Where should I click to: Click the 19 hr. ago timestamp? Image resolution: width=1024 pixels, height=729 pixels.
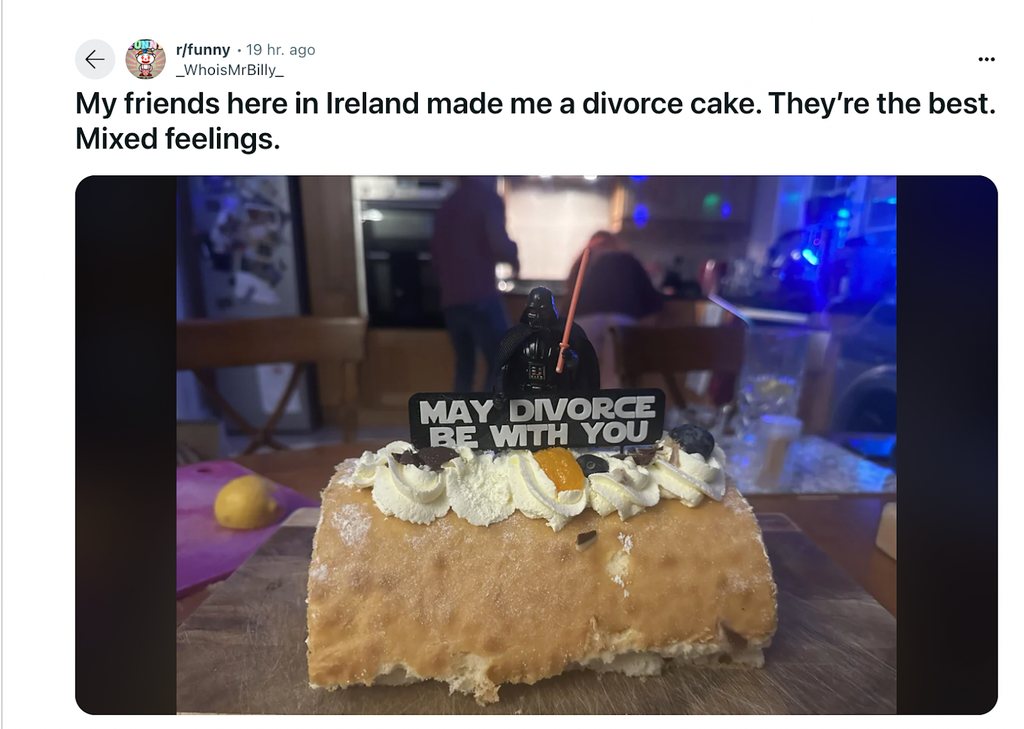pyautogui.click(x=281, y=50)
